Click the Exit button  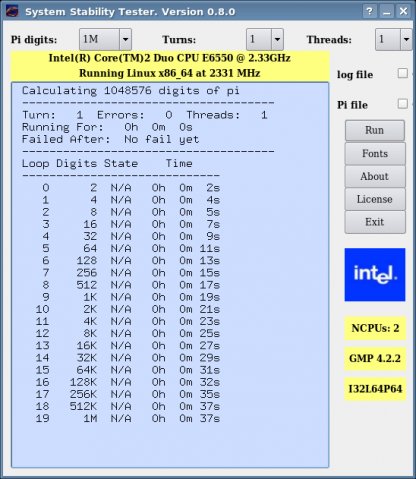pos(375,222)
